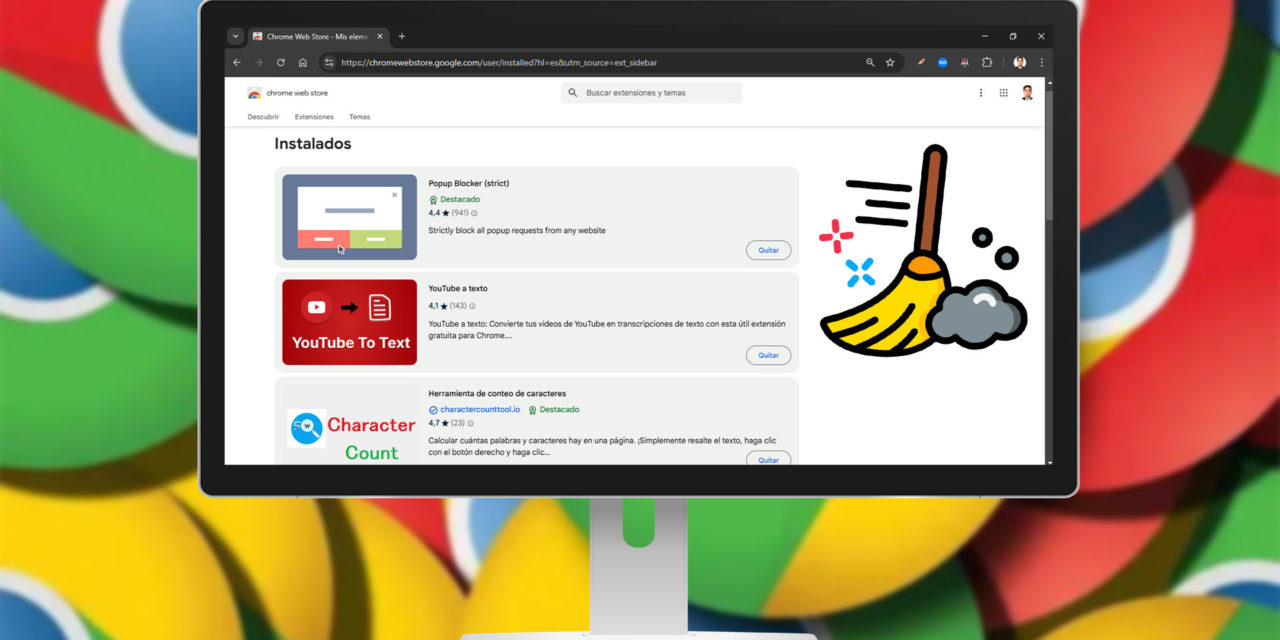The image size is (1280, 640).
Task: Open the web store three-dot options menu
Action: 980,93
